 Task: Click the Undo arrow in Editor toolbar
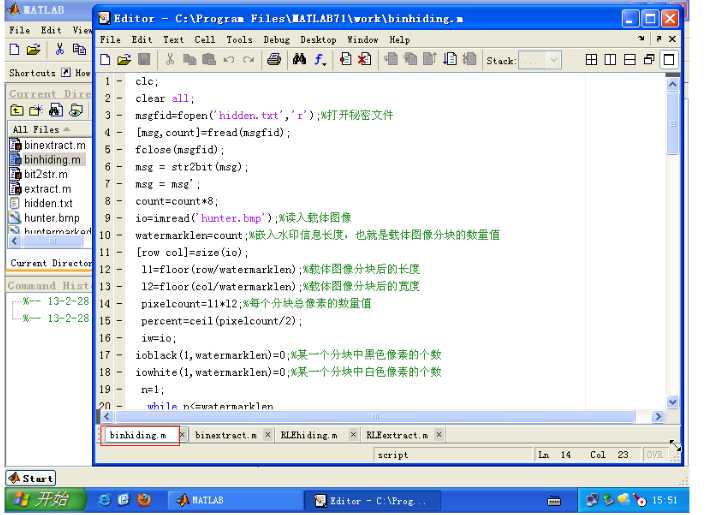pos(229,60)
